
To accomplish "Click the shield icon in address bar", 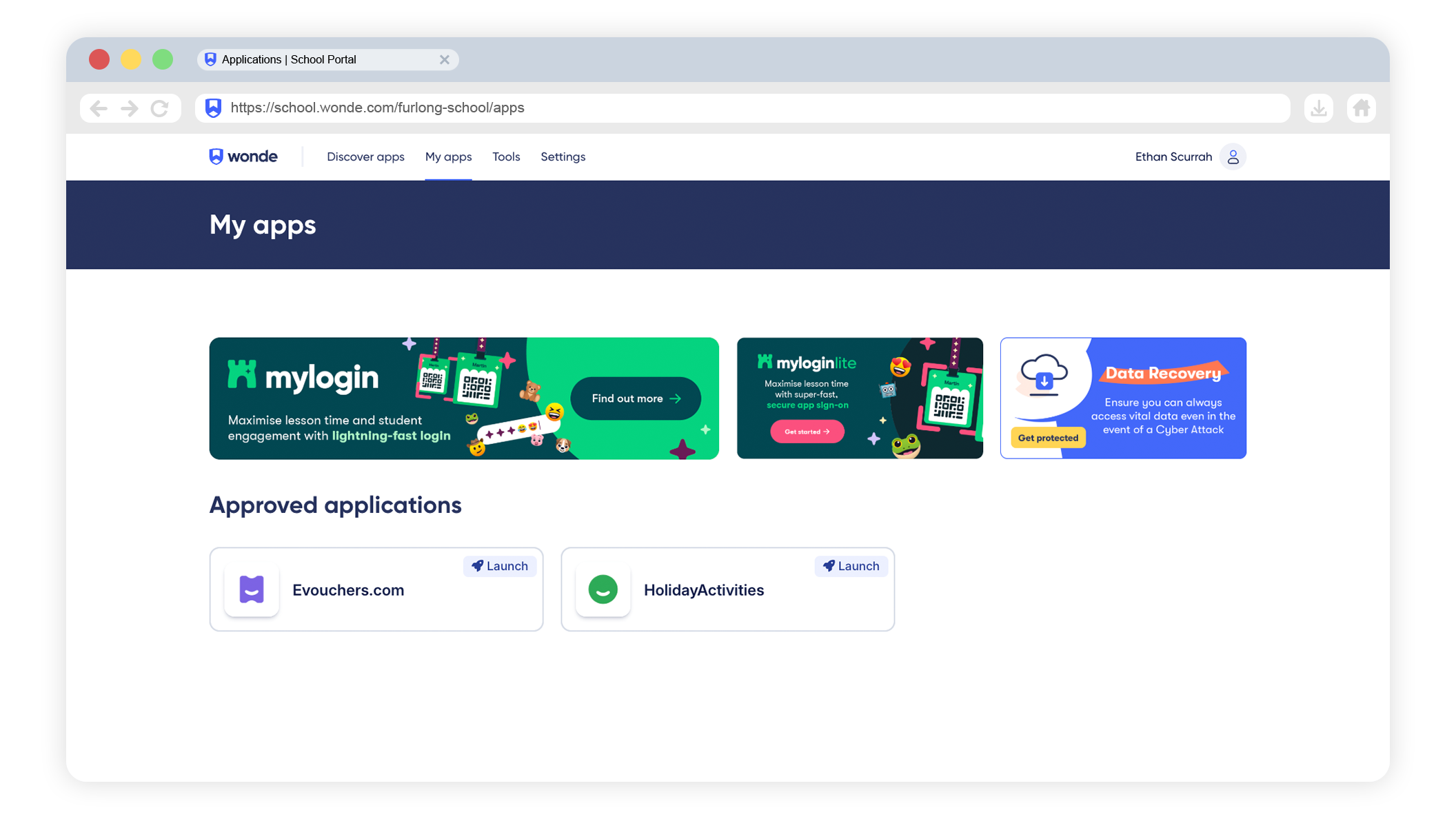I will coord(214,108).
